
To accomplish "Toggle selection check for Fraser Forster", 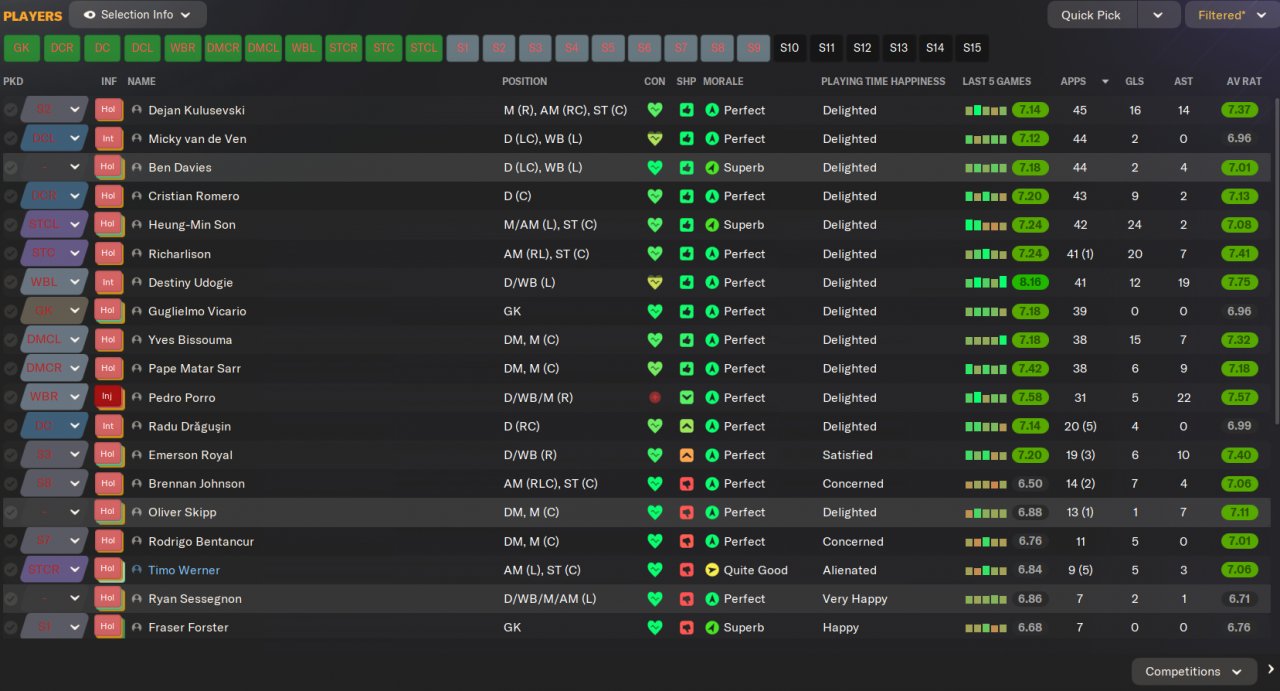I will tap(11, 628).
